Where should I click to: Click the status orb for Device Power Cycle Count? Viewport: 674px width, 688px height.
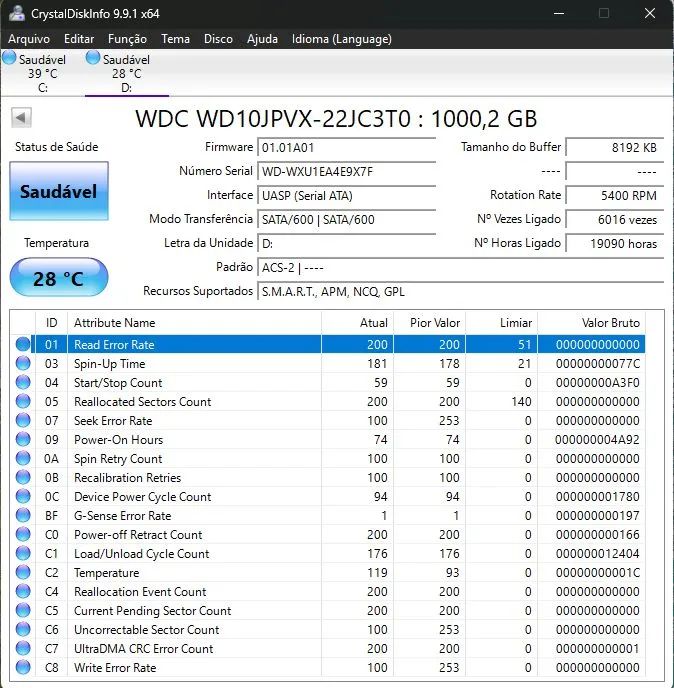[x=23, y=496]
